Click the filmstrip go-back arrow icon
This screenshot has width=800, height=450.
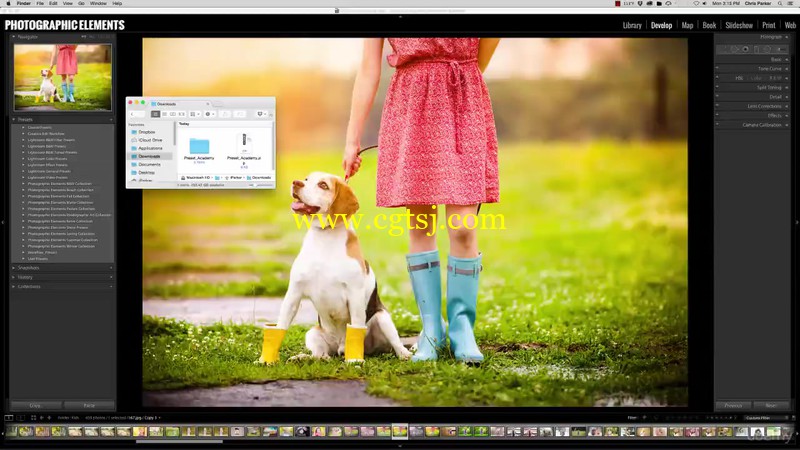coord(42,418)
